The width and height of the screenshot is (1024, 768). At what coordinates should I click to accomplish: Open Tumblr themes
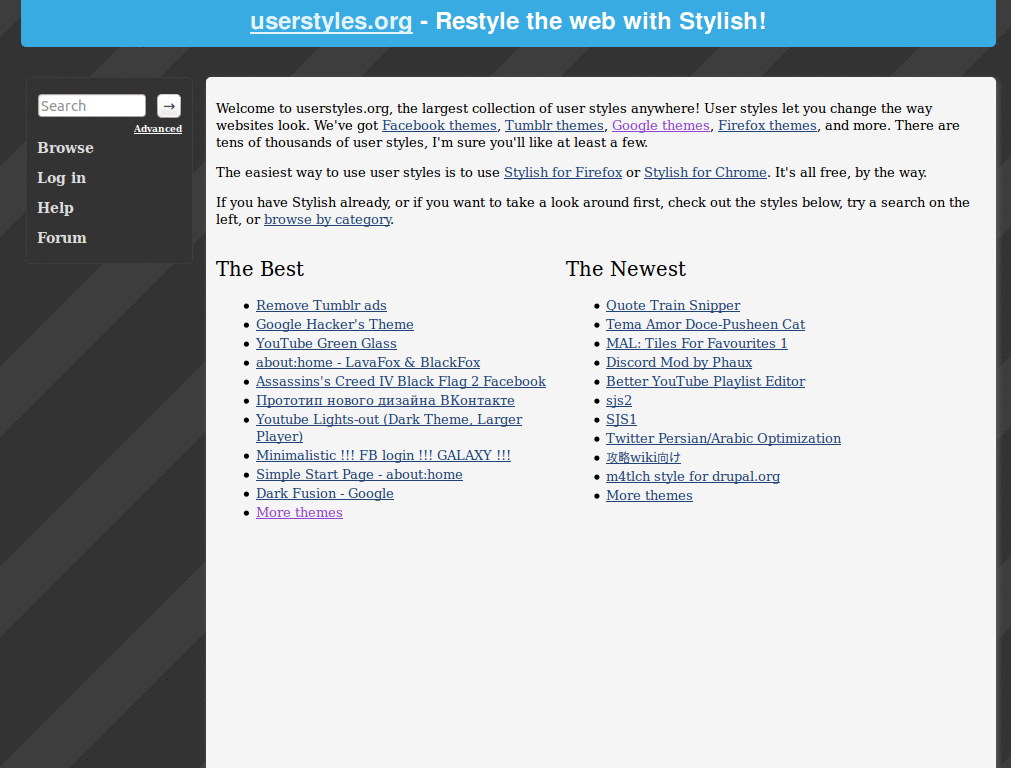tap(554, 125)
